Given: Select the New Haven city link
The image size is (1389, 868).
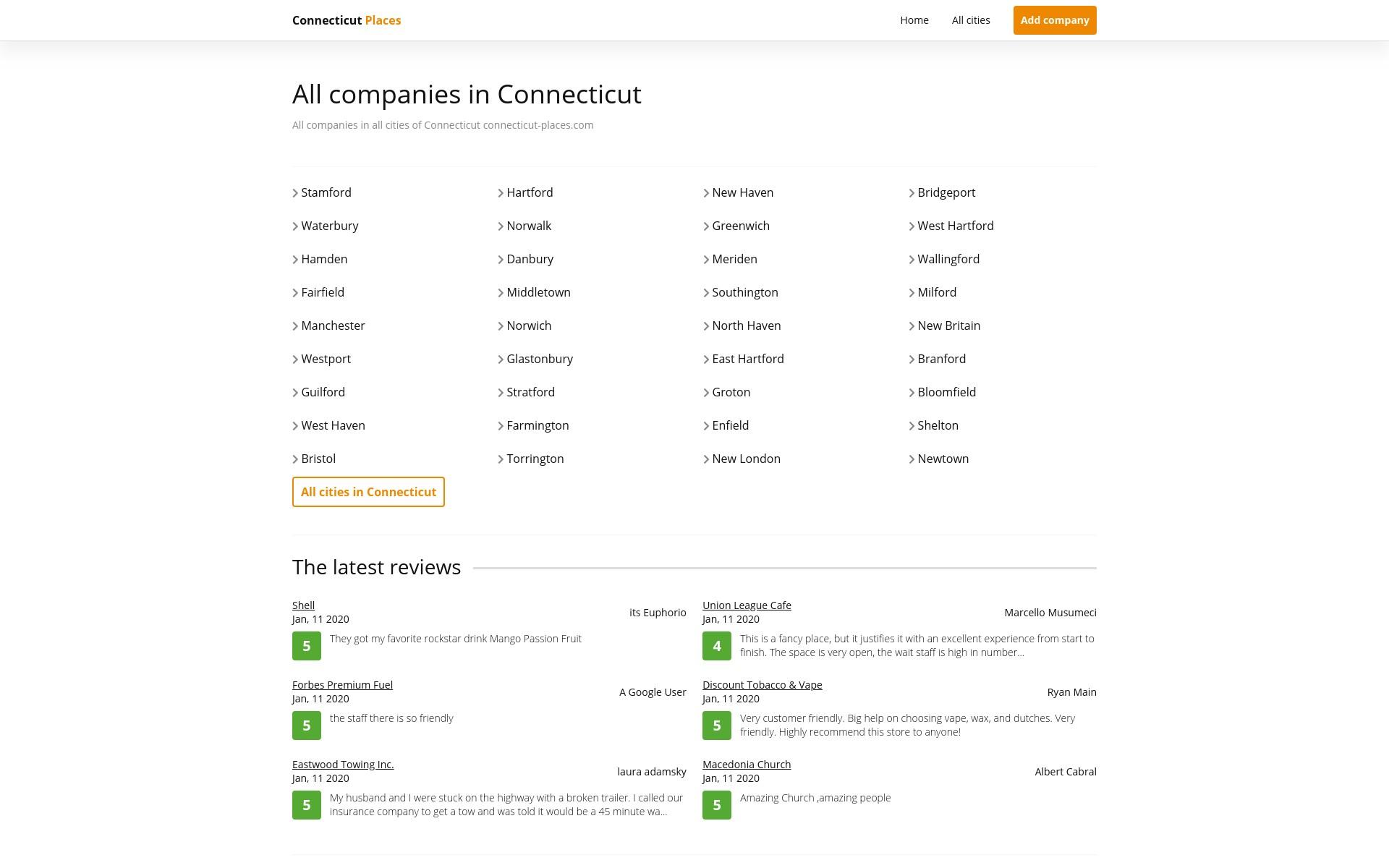Looking at the screenshot, I should pyautogui.click(x=742, y=192).
